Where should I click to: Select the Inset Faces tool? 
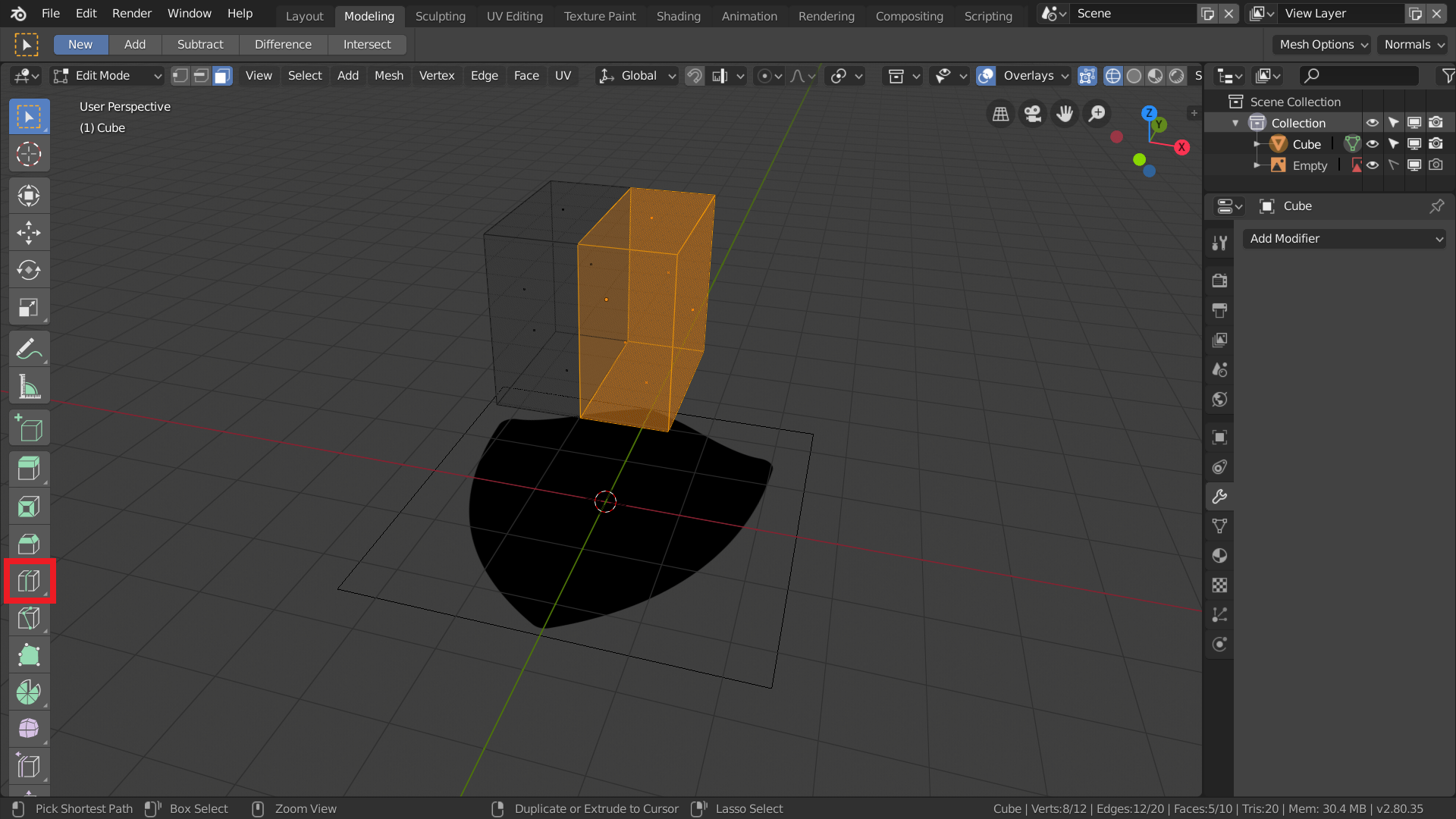pos(29,506)
